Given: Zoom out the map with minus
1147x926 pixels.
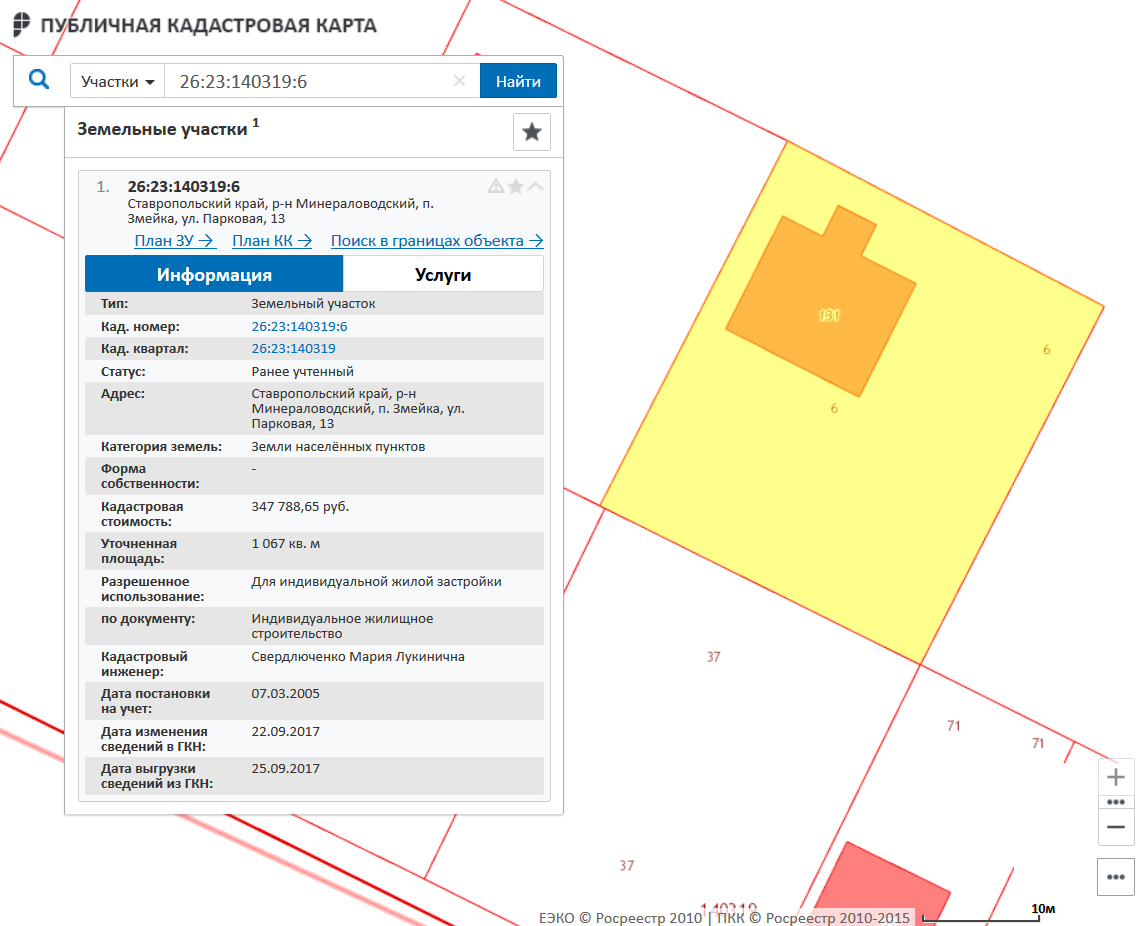Looking at the screenshot, I should point(1116,828).
